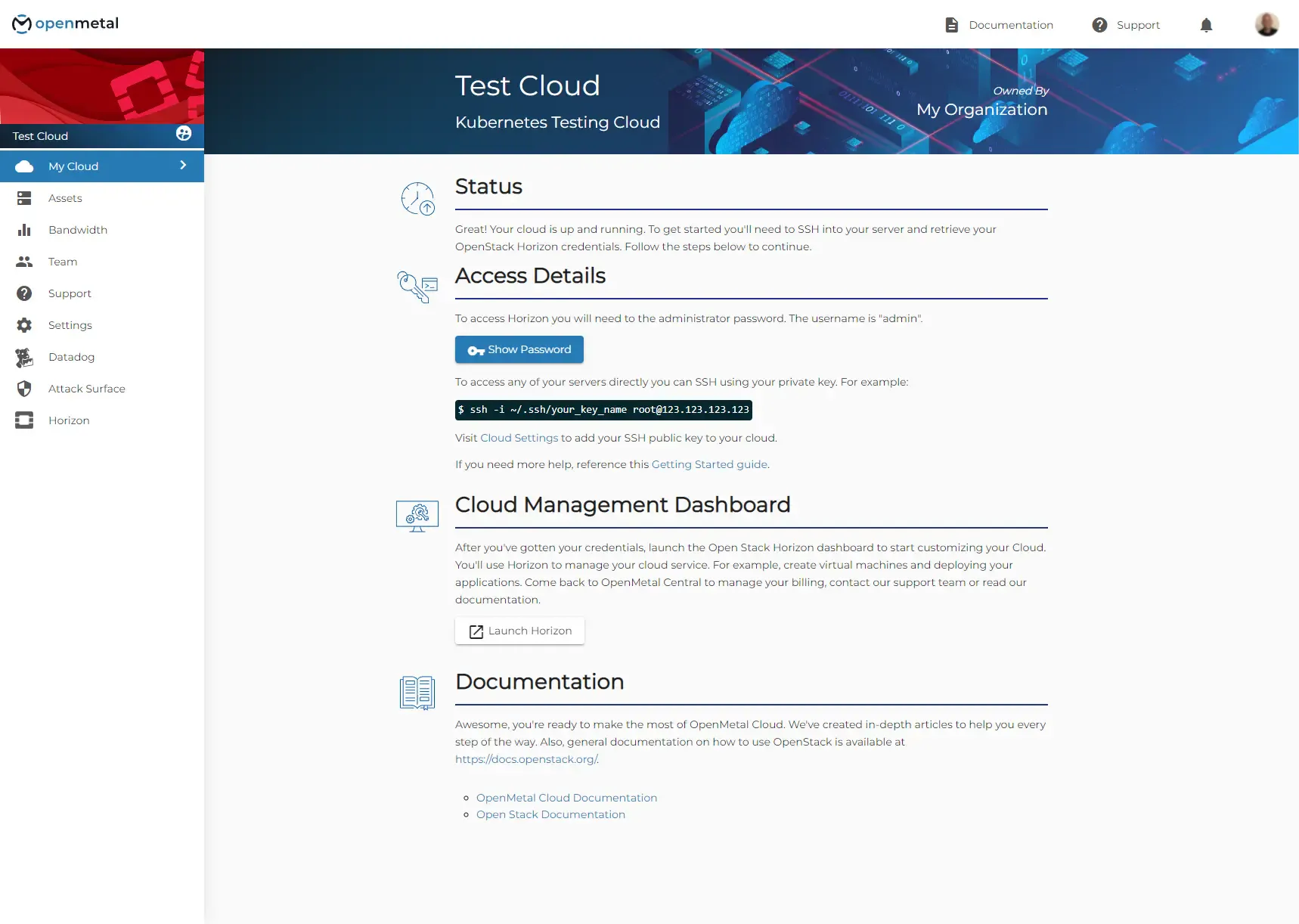Click the My Cloud cloud icon

[24, 166]
